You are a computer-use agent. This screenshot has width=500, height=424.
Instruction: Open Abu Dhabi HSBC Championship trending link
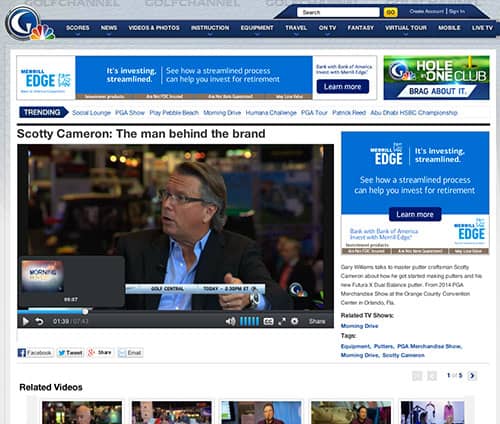coord(414,113)
